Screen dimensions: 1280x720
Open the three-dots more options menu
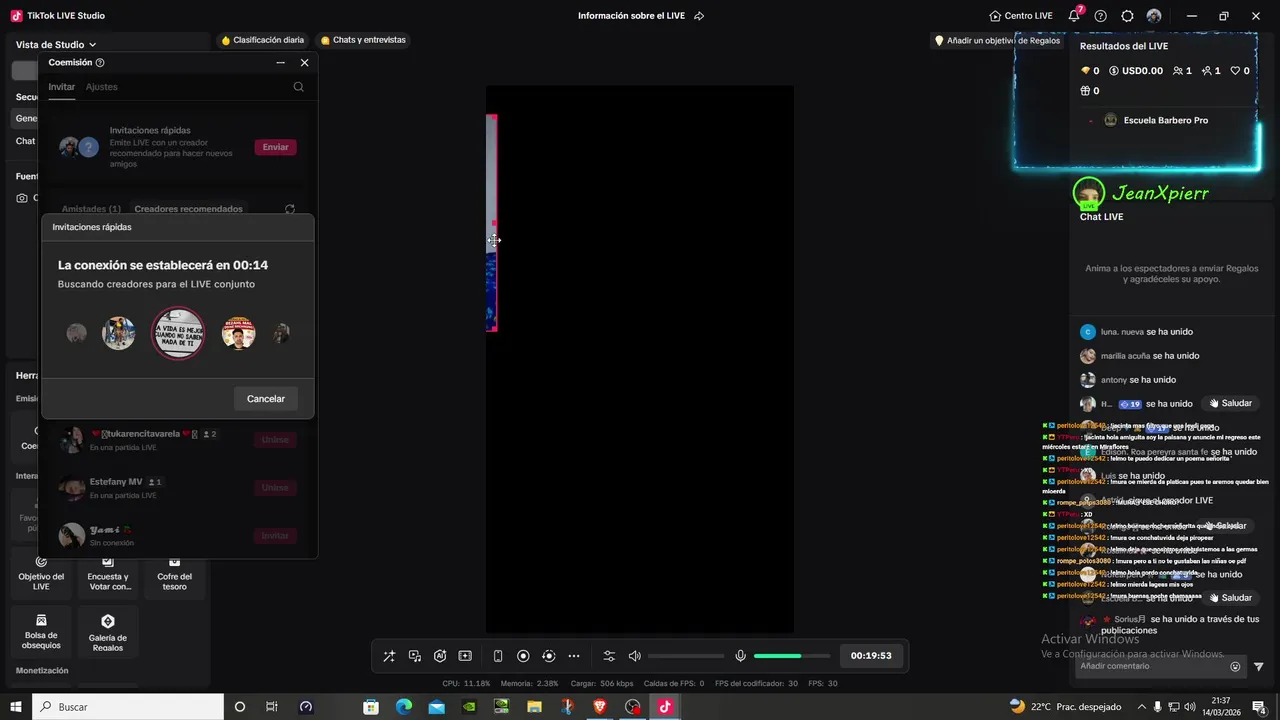pos(574,656)
